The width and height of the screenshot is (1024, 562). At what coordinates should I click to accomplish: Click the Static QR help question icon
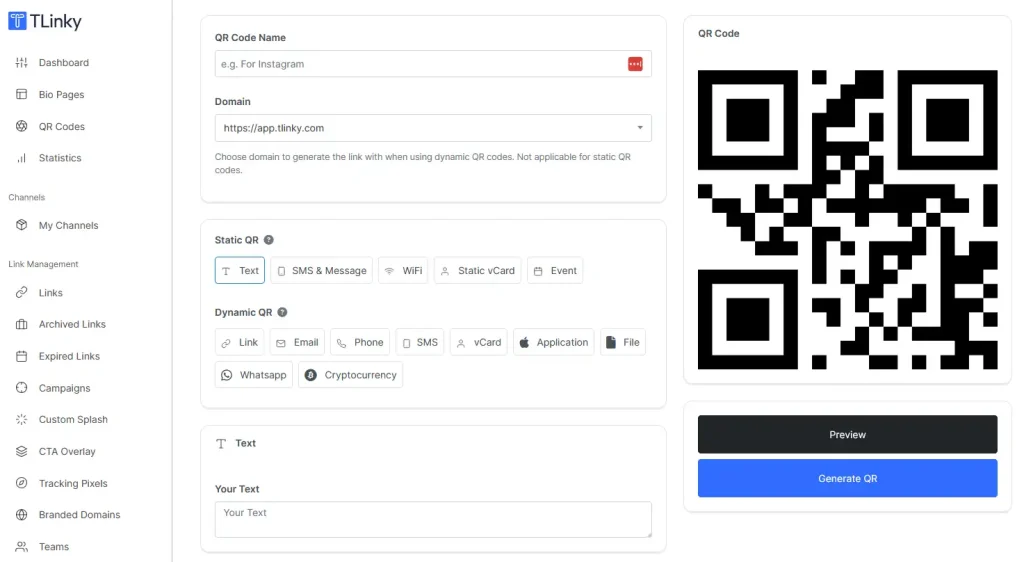[x=268, y=240]
